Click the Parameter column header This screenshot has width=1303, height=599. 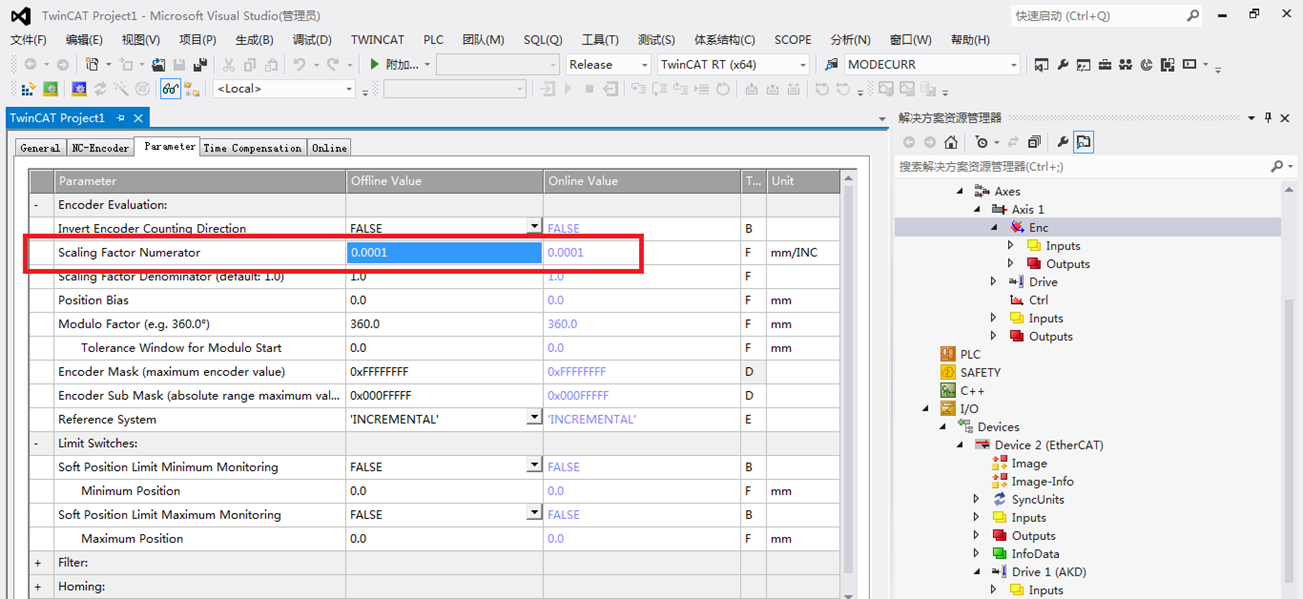(x=200, y=181)
